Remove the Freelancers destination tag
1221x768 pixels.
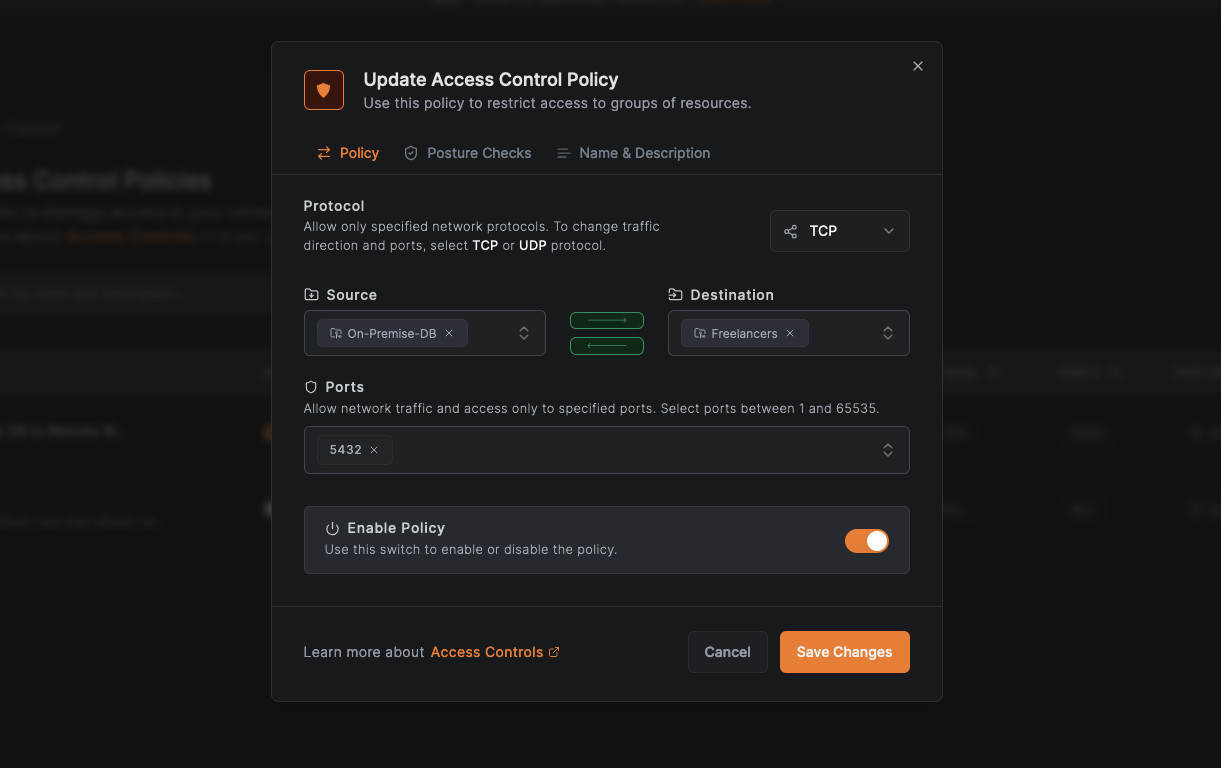click(789, 333)
